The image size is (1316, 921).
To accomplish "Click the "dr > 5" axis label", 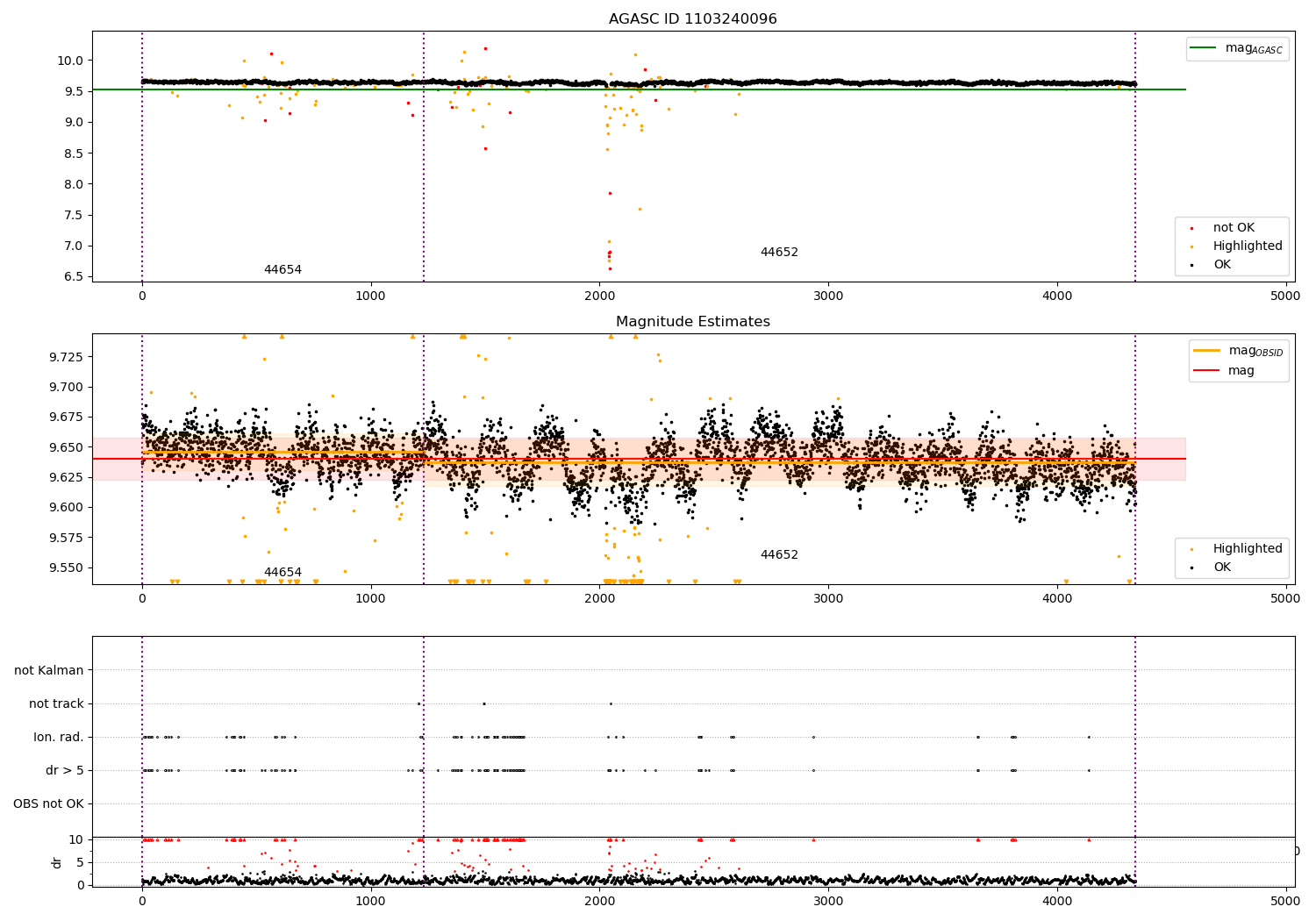I will click(x=65, y=770).
